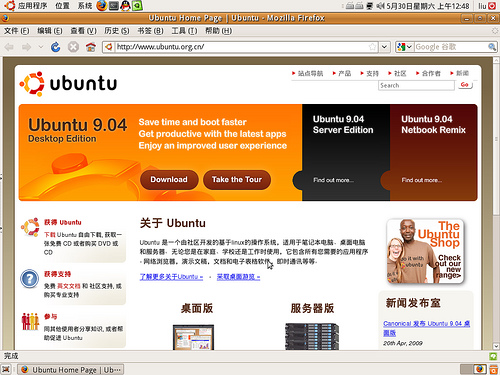Click Find out more under Server Edition
Viewport: 500px width, 375px height.
(333, 180)
